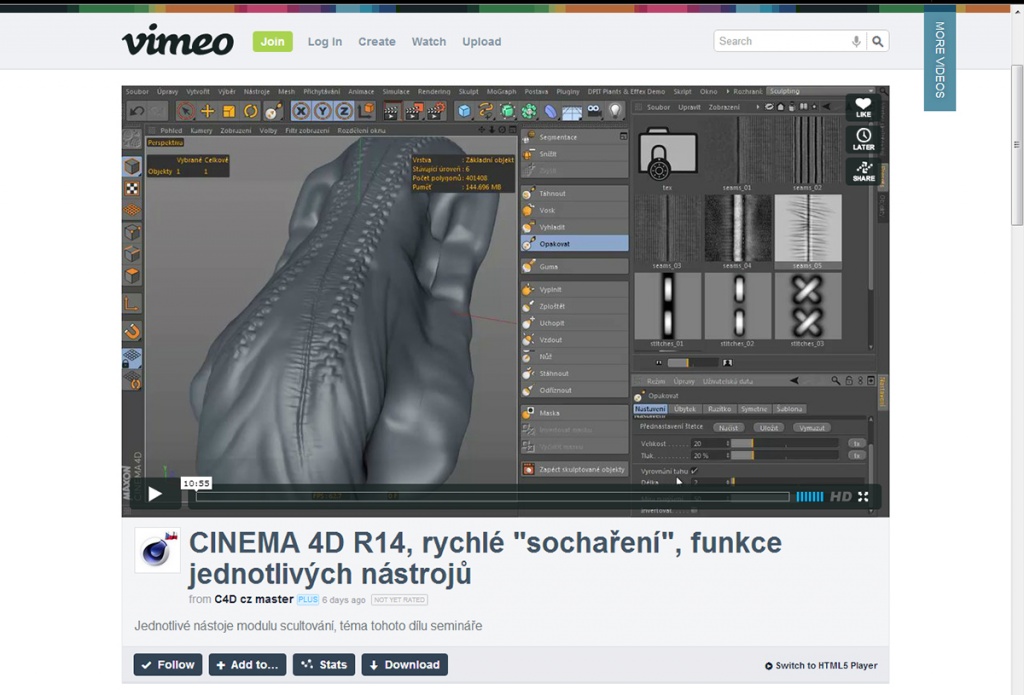Select the Scale tool icon

229,111
